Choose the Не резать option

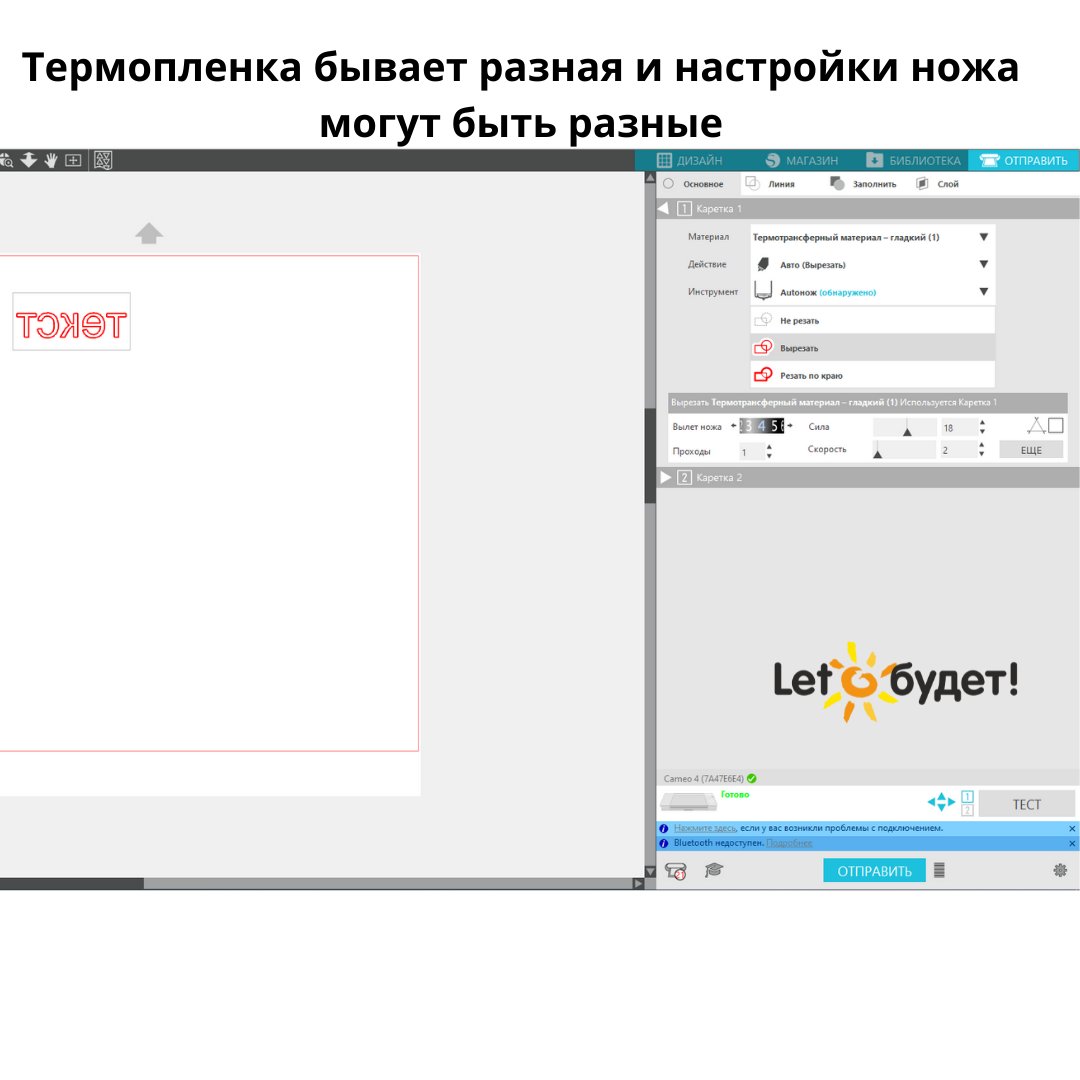(x=872, y=320)
